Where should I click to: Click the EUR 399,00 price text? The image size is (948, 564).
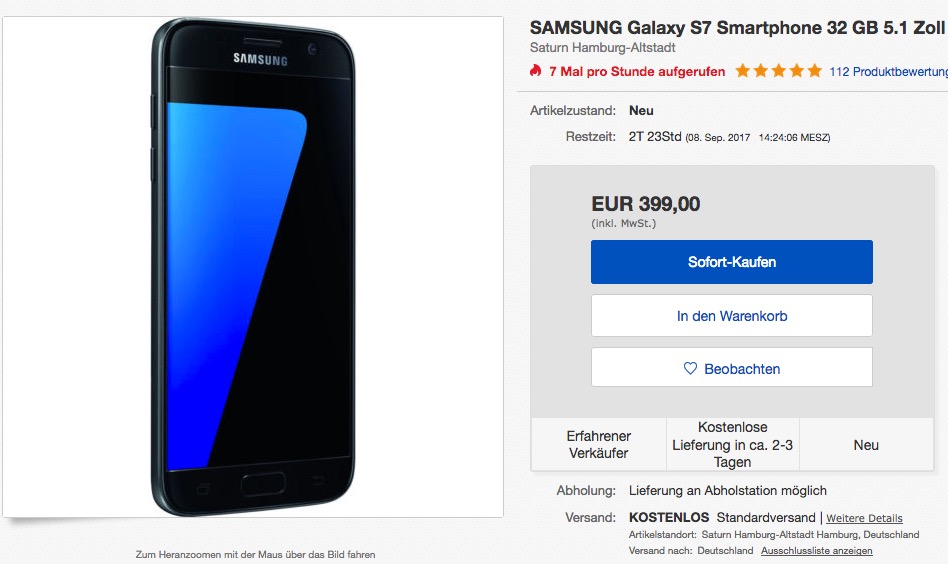coord(645,204)
